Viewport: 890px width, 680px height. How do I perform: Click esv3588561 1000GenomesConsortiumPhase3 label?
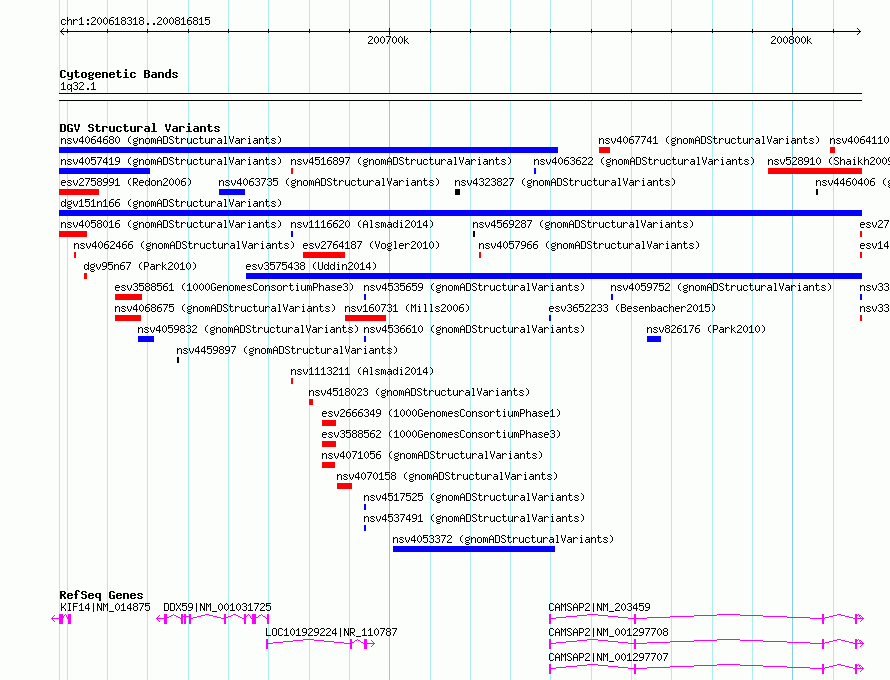[234, 287]
